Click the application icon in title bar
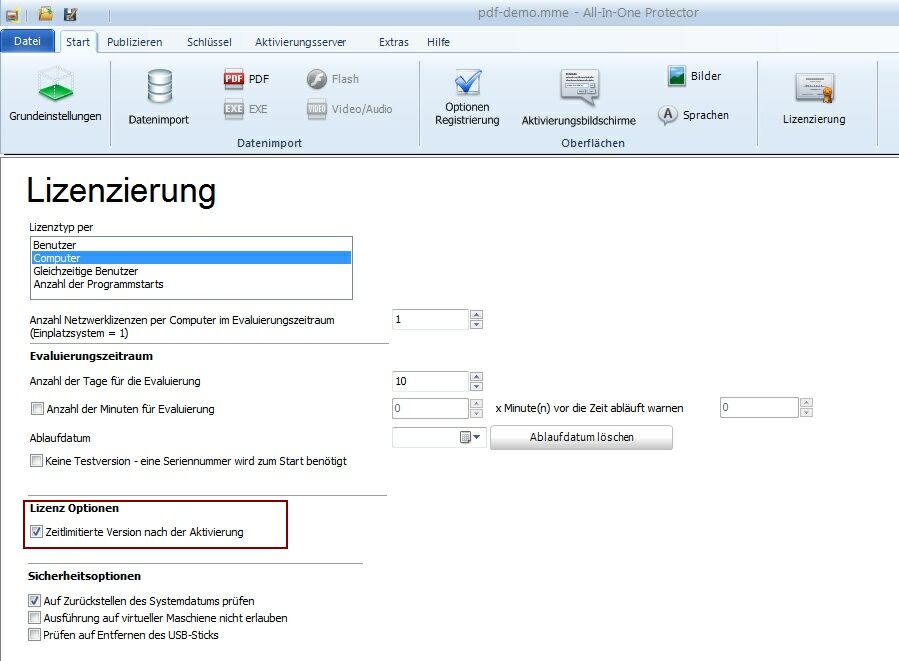Image resolution: width=899 pixels, height=661 pixels. [12, 14]
